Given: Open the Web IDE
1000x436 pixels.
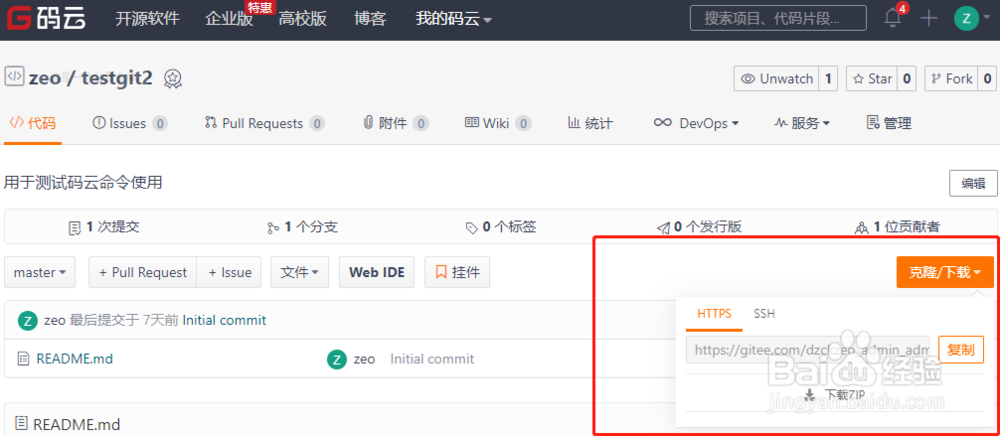Looking at the screenshot, I should pos(377,272).
